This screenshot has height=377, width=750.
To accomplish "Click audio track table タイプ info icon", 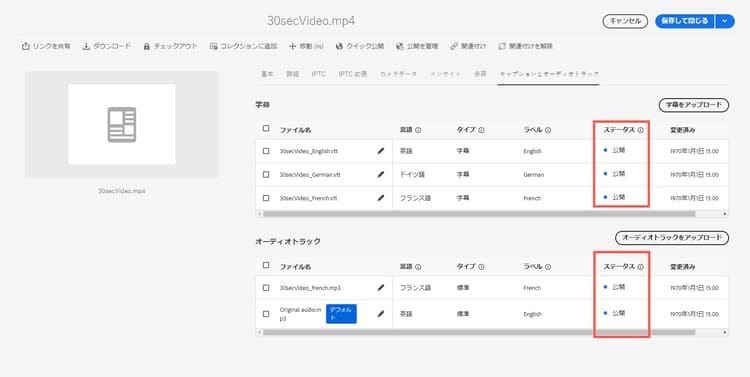I will coord(482,266).
